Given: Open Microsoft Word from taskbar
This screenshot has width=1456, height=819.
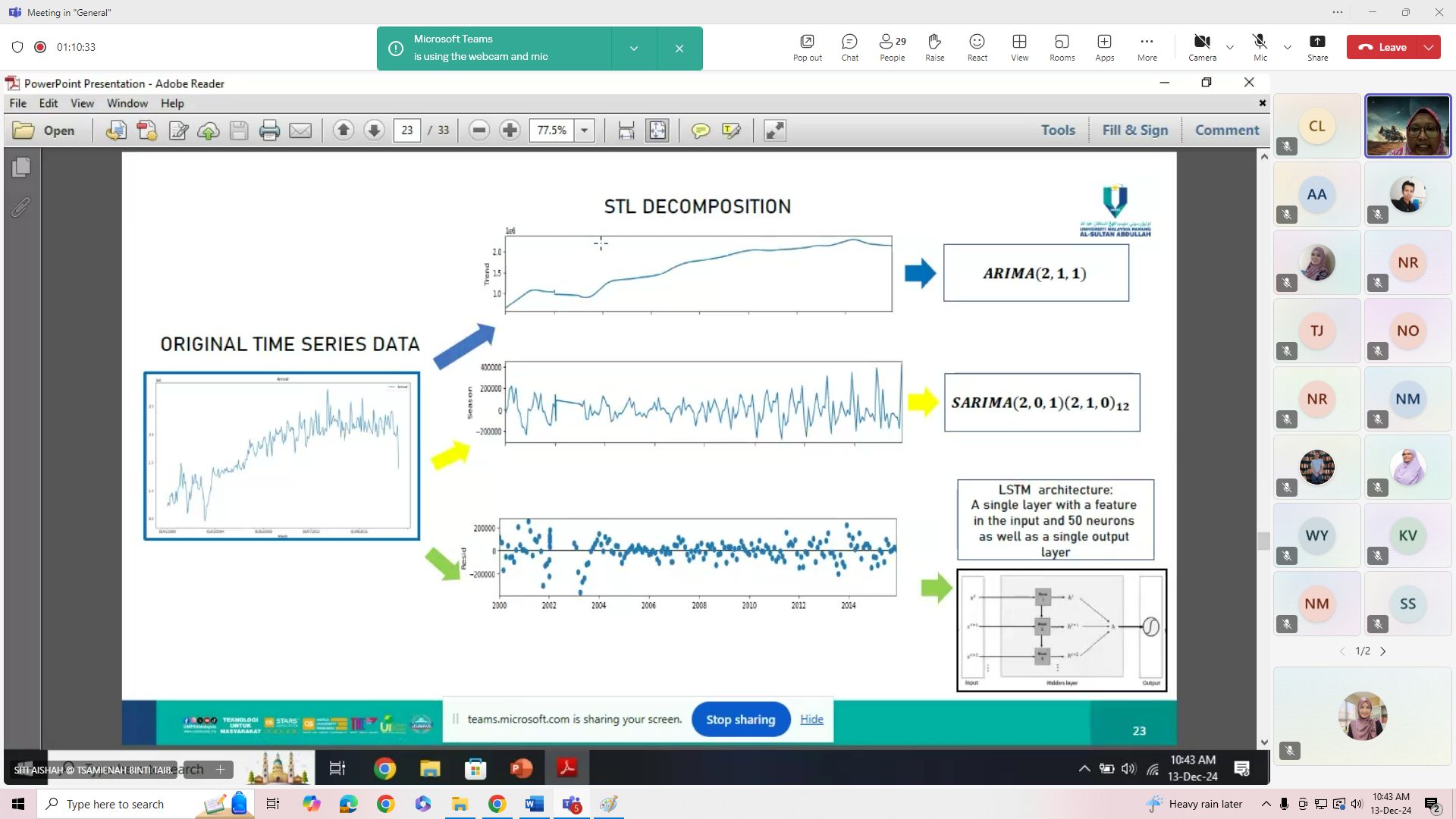Looking at the screenshot, I should click(x=535, y=804).
